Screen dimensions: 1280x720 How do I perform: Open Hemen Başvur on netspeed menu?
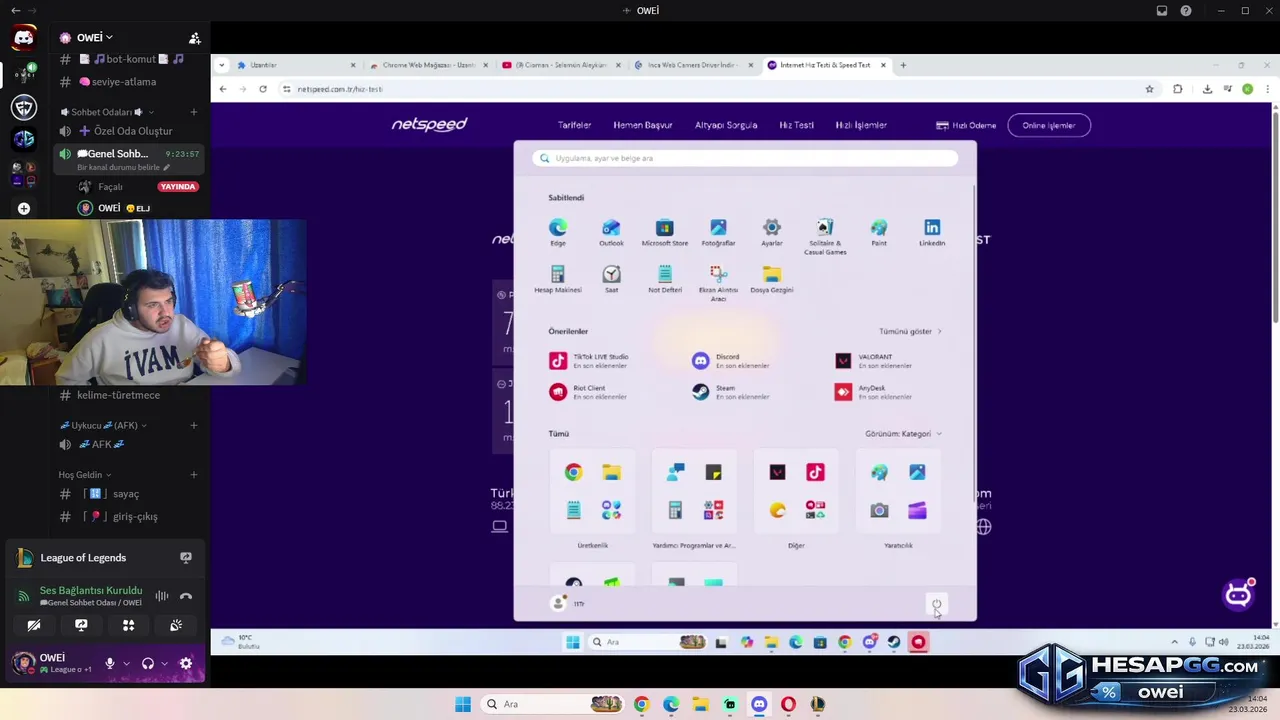[643, 125]
